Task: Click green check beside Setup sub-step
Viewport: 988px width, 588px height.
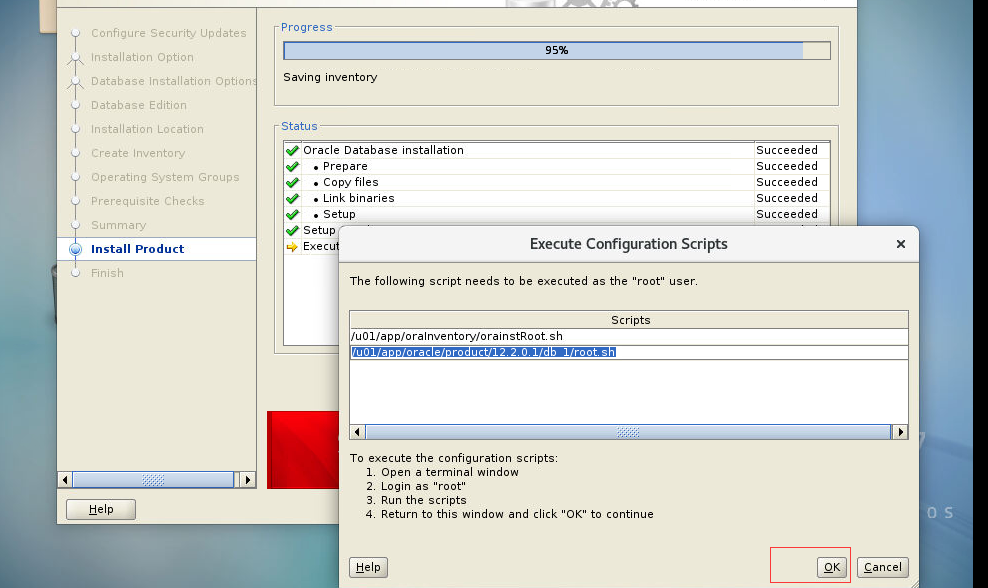Action: (x=292, y=214)
